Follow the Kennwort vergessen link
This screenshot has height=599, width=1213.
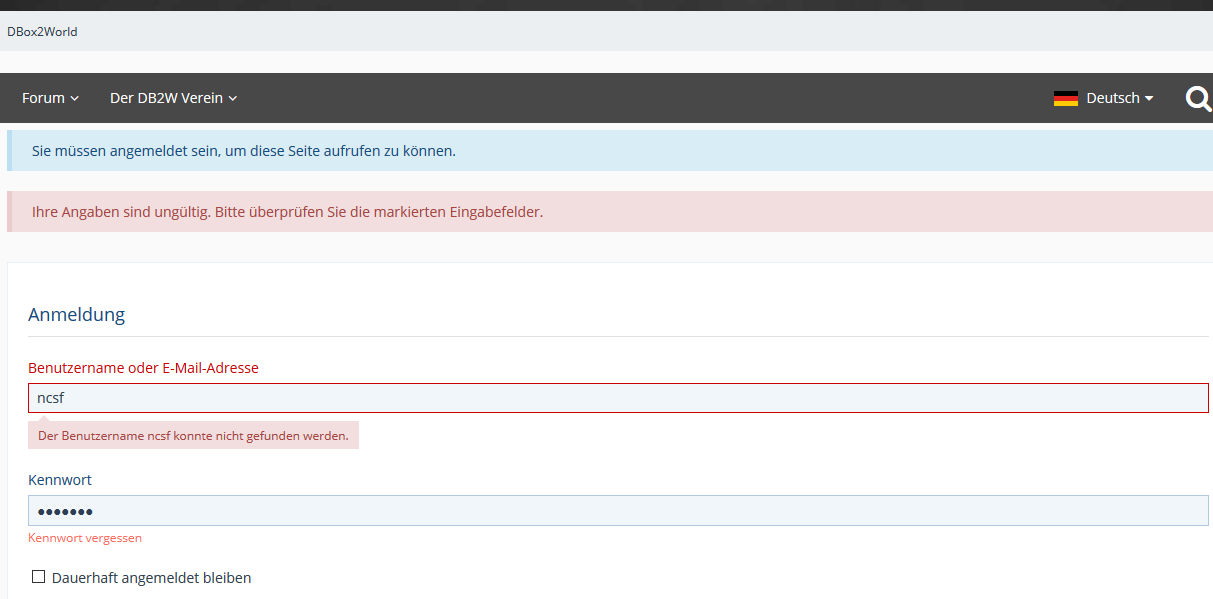pos(85,538)
